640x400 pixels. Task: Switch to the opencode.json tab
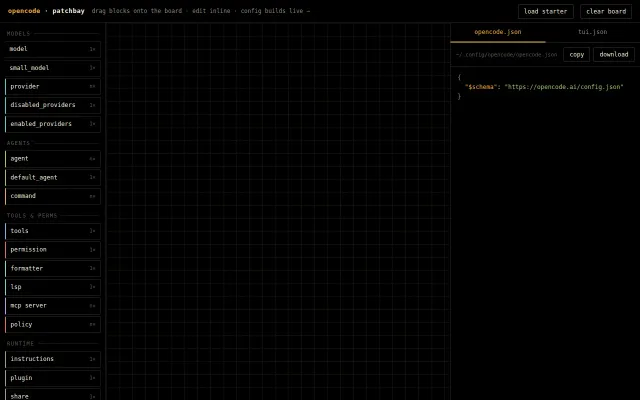click(x=498, y=32)
